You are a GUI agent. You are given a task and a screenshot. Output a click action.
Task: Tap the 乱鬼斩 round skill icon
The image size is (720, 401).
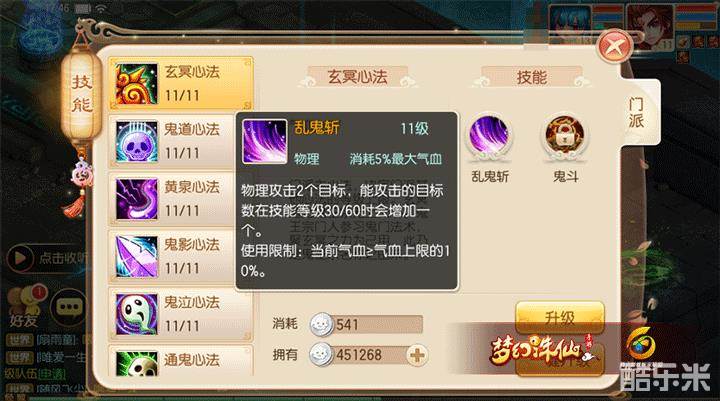click(489, 136)
